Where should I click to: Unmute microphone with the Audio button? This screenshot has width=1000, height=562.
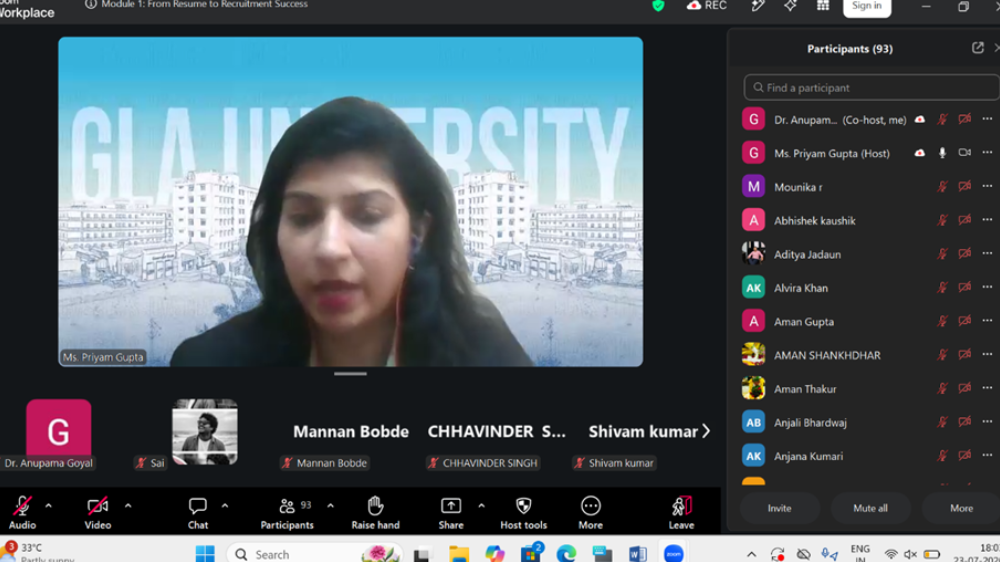click(22, 512)
